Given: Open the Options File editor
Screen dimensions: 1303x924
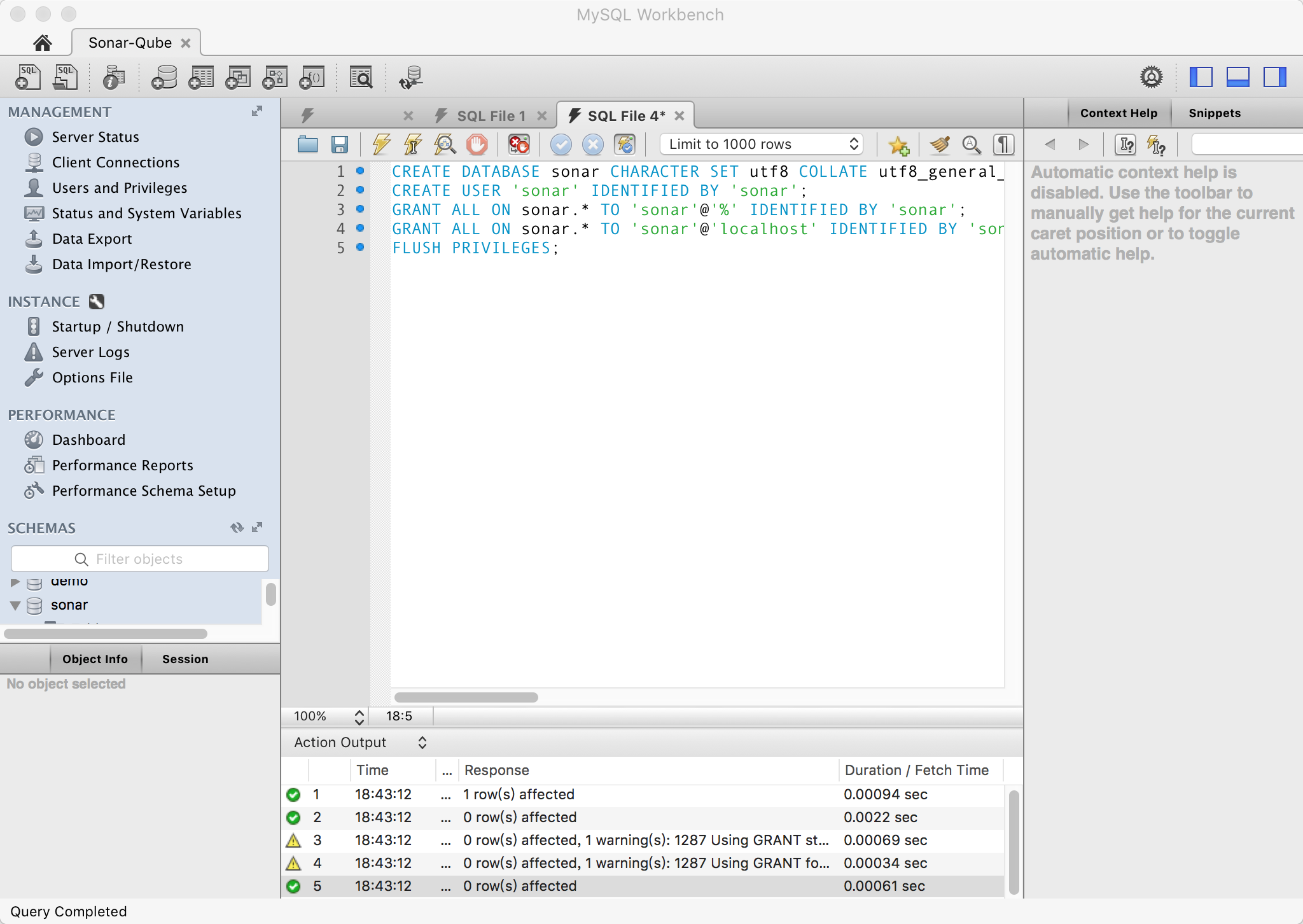Looking at the screenshot, I should click(92, 378).
